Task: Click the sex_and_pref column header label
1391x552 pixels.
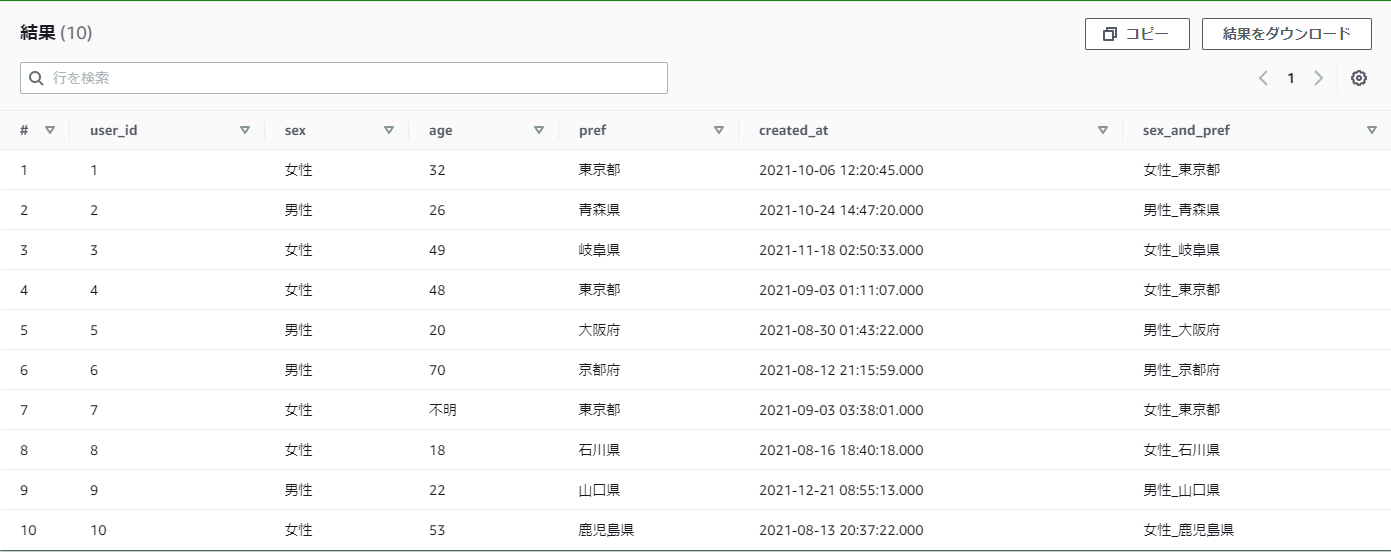Action: coord(1186,130)
